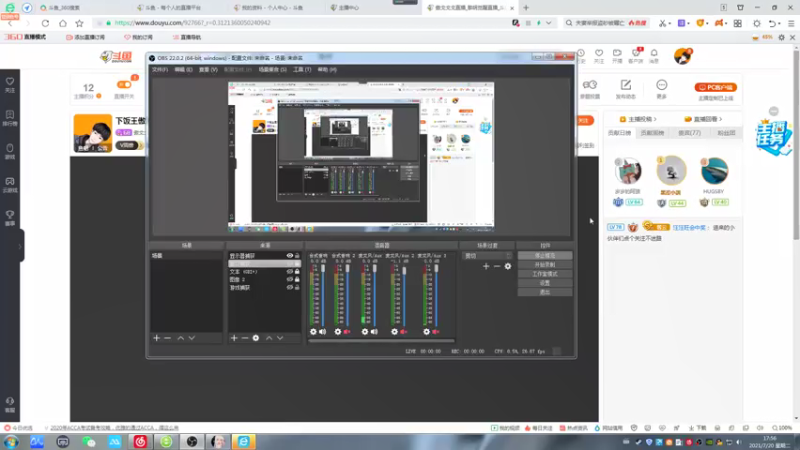The height and width of the screenshot is (450, 800).
Task: Open OBS 设置 button
Action: 545,283
